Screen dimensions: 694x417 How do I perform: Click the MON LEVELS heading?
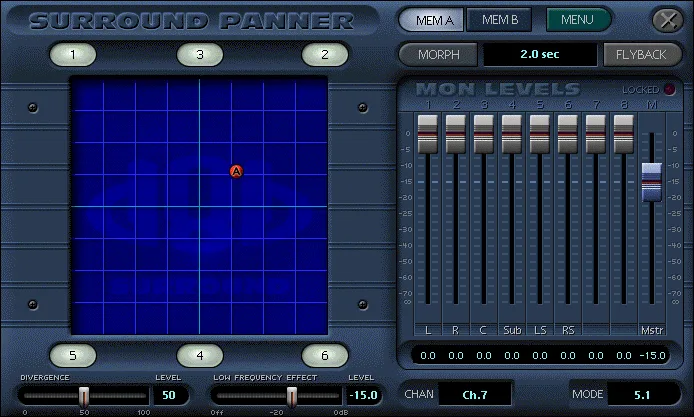(x=498, y=90)
